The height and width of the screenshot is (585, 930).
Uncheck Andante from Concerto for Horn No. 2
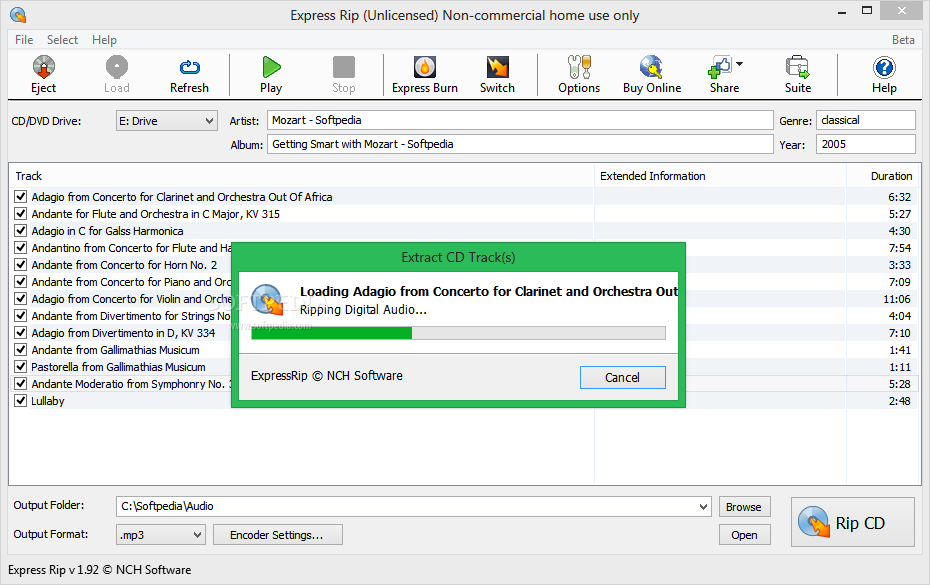click(21, 265)
